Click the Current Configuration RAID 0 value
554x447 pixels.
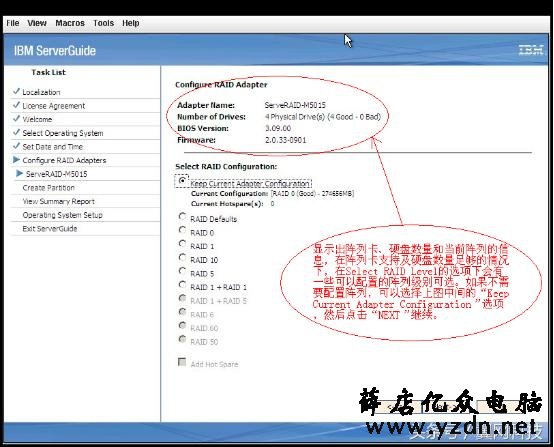(x=312, y=194)
